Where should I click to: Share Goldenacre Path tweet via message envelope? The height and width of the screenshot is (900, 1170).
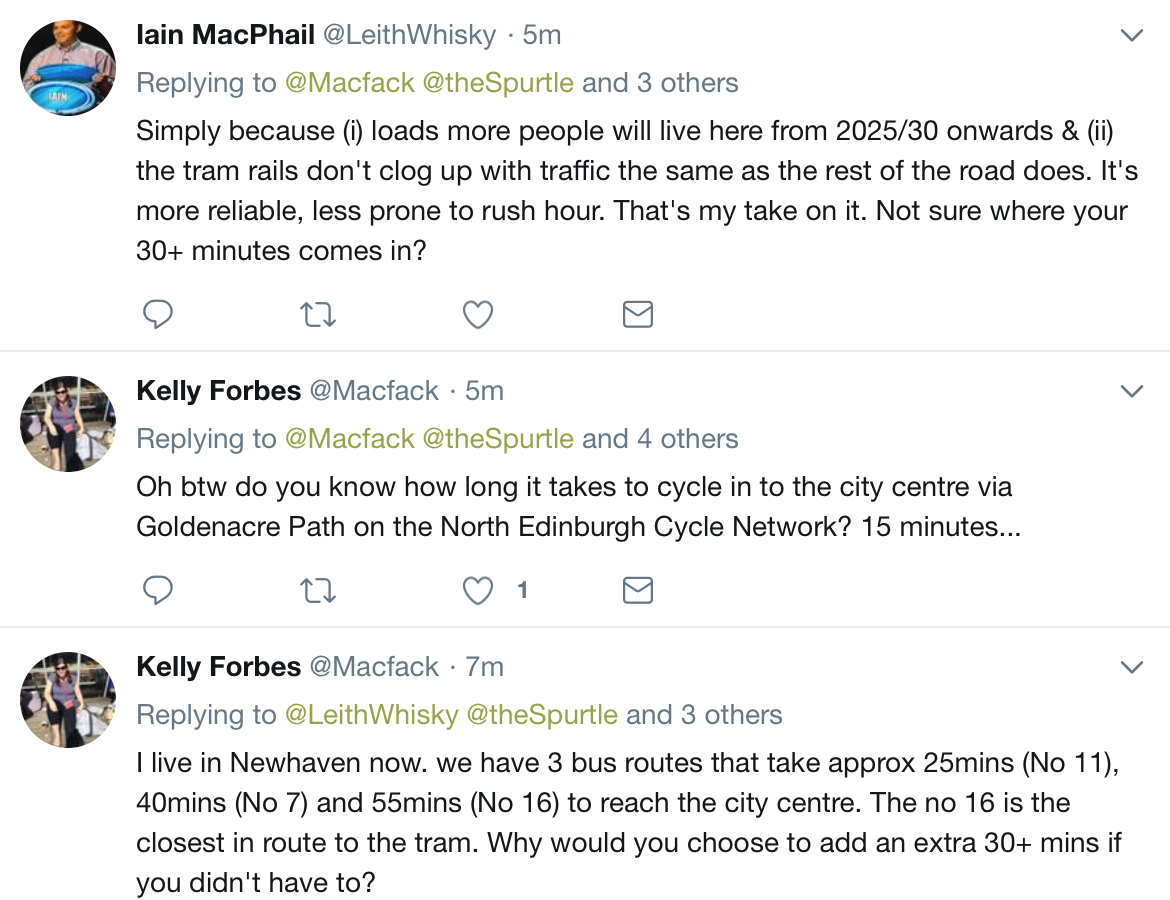click(638, 590)
